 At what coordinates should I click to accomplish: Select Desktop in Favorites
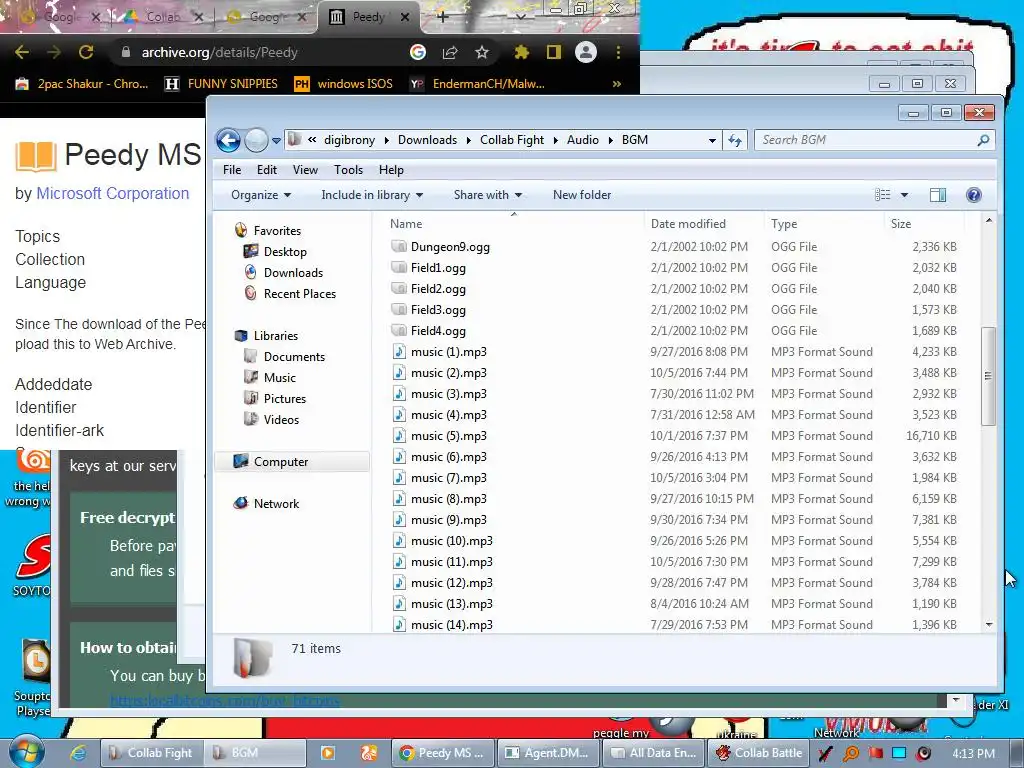[285, 251]
